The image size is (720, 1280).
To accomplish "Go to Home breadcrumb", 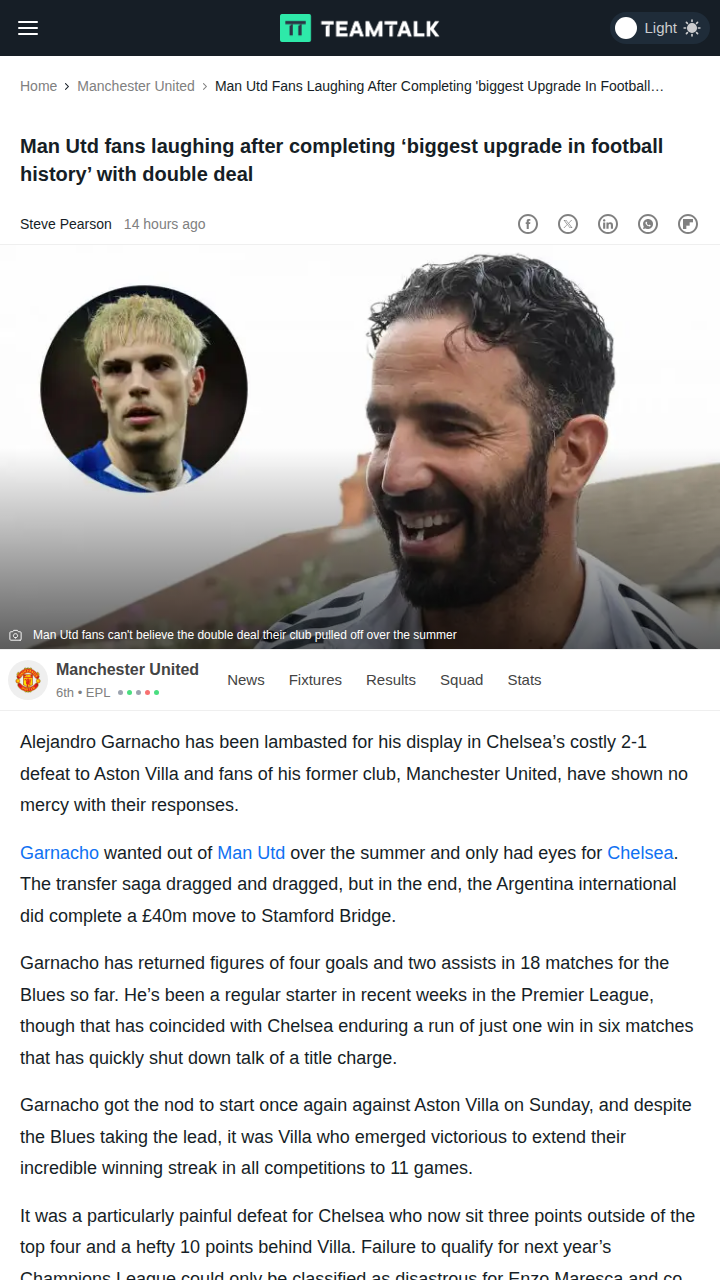I will click(x=38, y=86).
